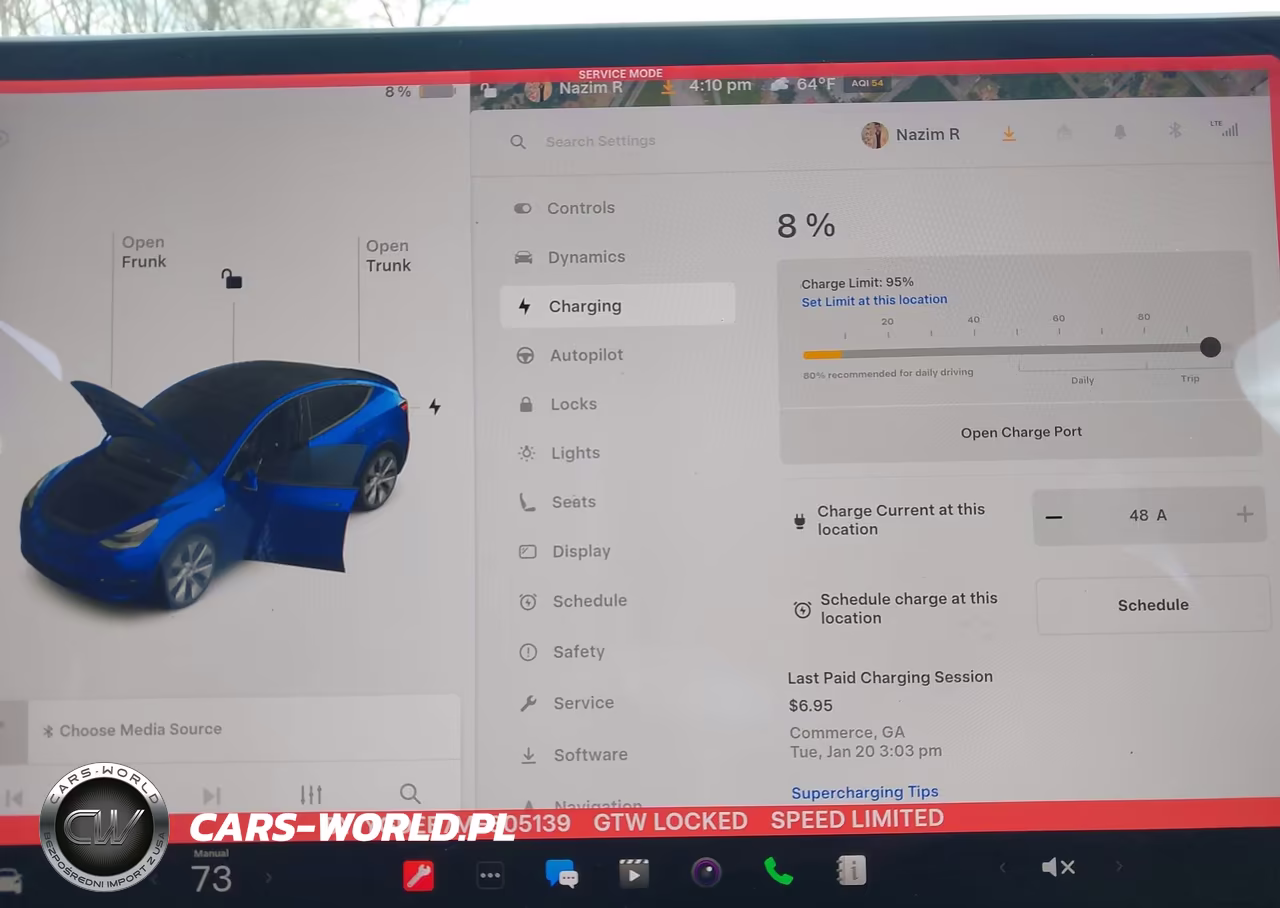Viewport: 1280px width, 908px height.
Task: Click the 4:10 pm clock in status bar
Action: click(720, 86)
